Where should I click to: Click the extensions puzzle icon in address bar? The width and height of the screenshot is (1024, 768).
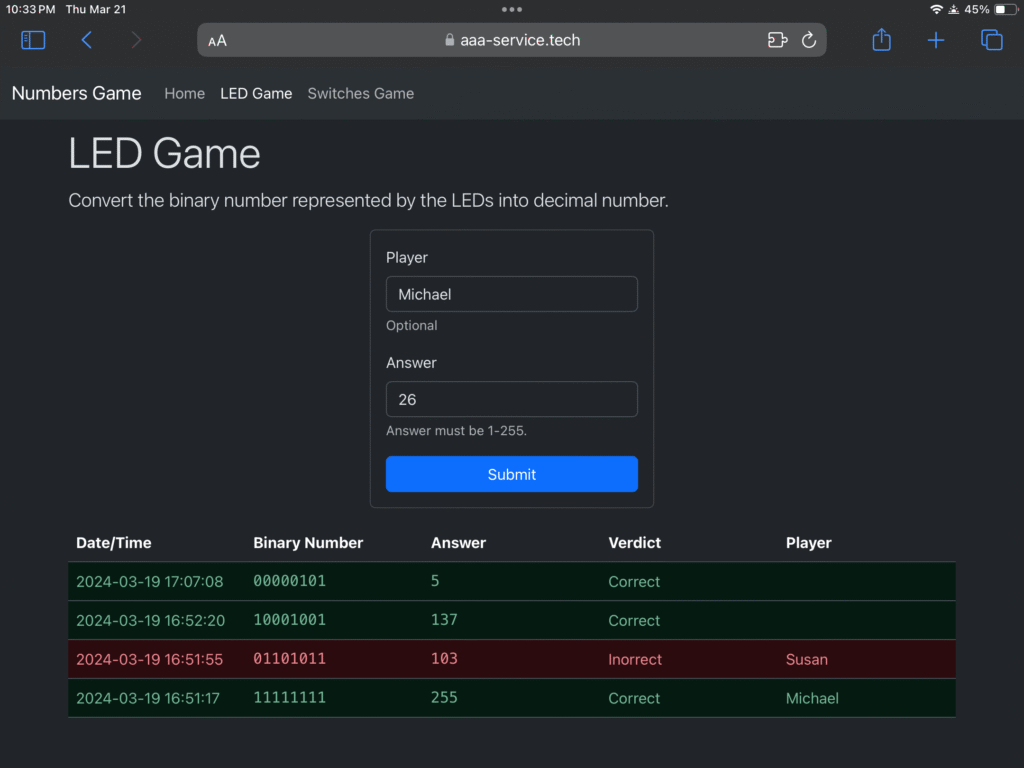(777, 40)
